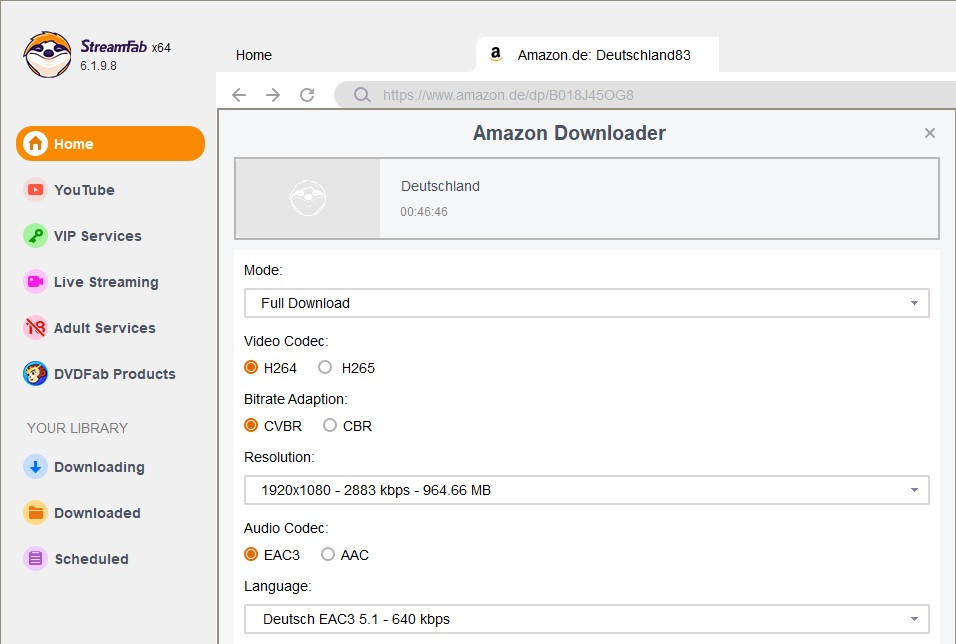This screenshot has height=644, width=956.
Task: Select AAC audio codec
Action: (x=328, y=555)
